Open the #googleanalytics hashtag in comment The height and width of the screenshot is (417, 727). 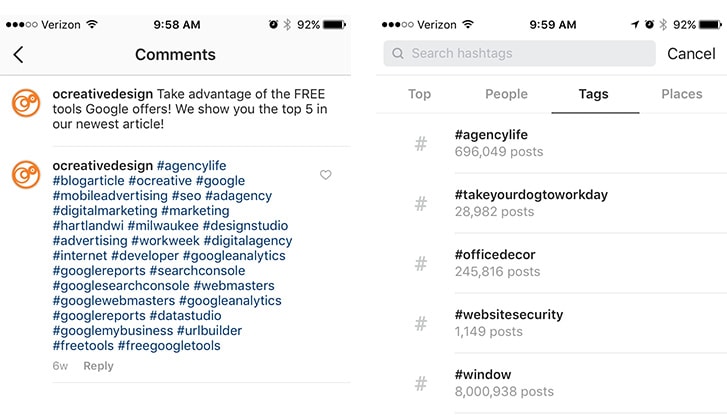pyautogui.click(x=236, y=256)
